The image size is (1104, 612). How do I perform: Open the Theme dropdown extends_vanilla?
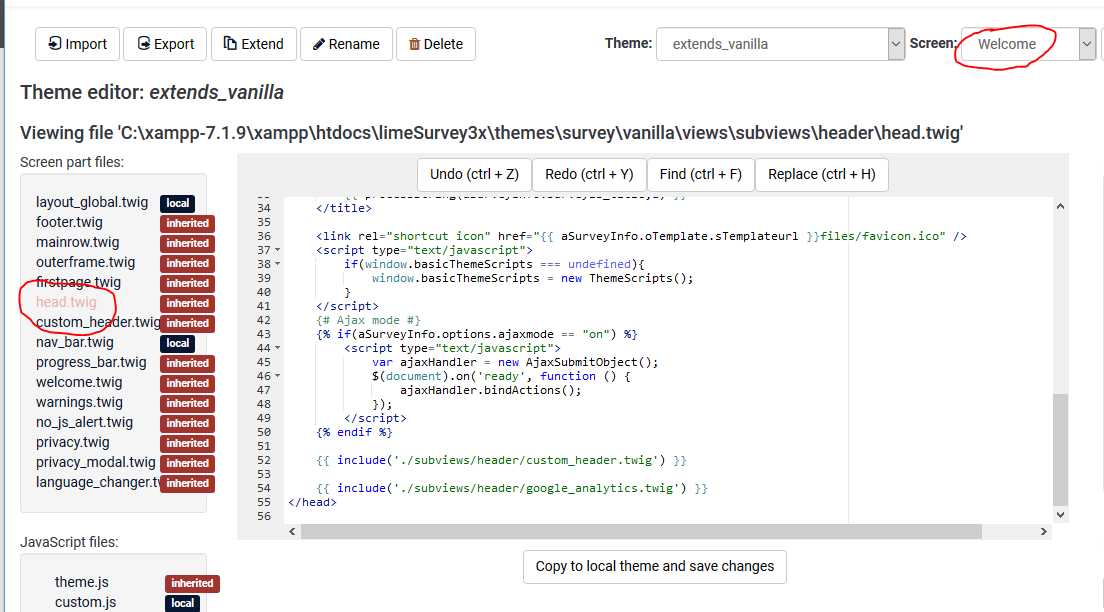click(x=780, y=44)
